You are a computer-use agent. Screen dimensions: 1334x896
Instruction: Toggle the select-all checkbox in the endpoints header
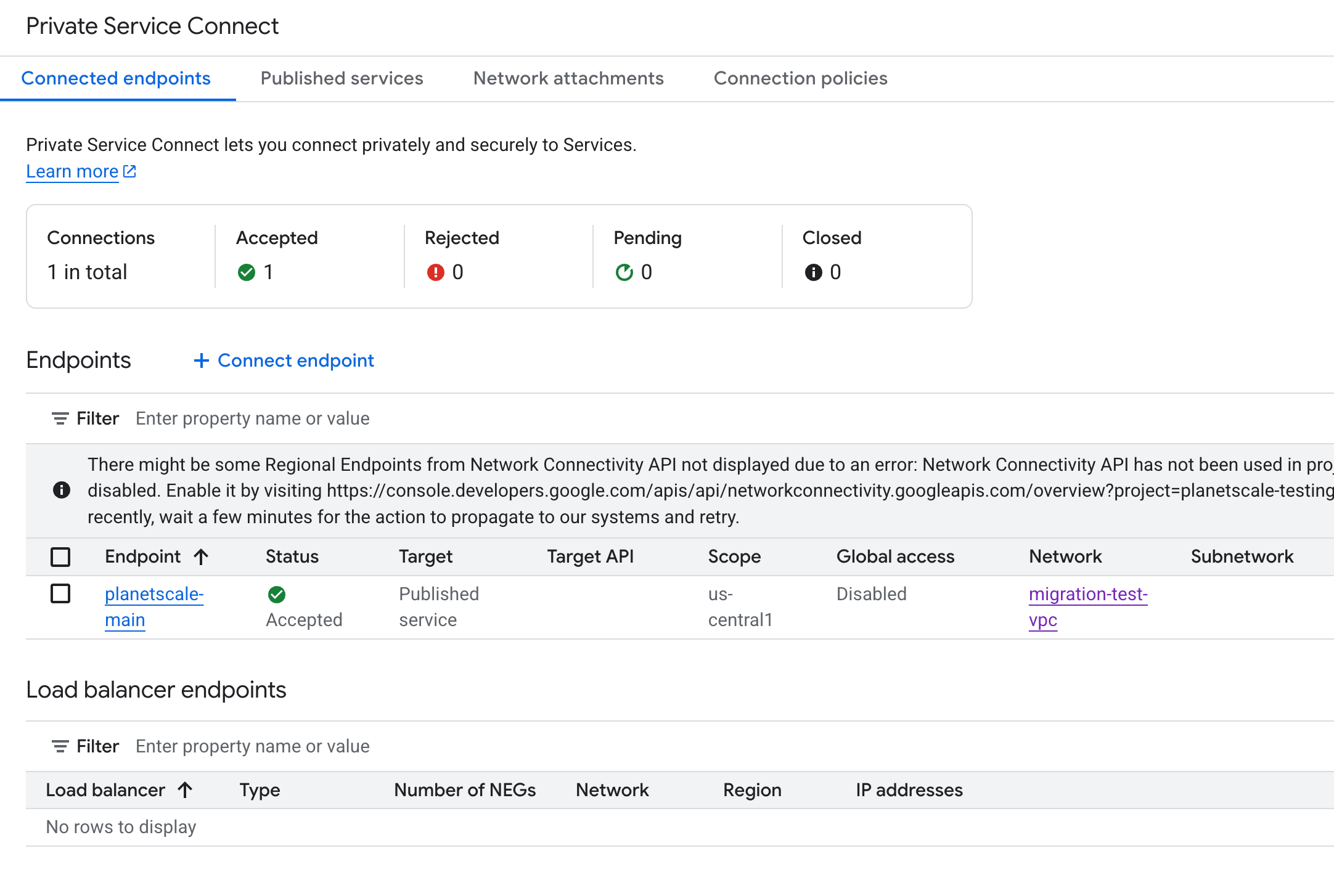point(60,556)
